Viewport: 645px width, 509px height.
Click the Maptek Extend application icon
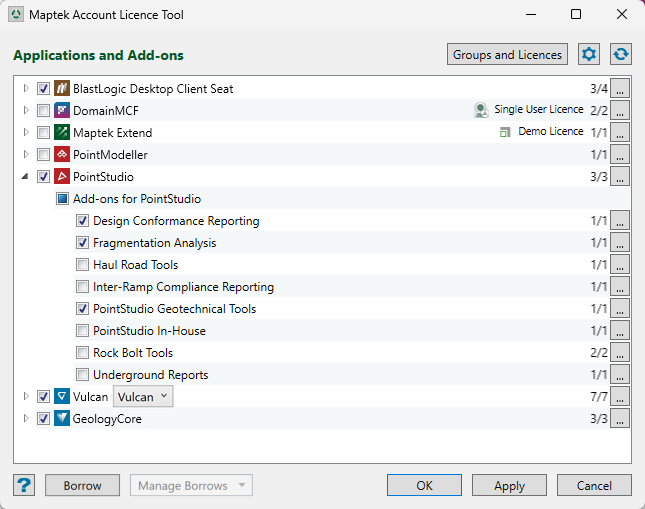pyautogui.click(x=61, y=133)
